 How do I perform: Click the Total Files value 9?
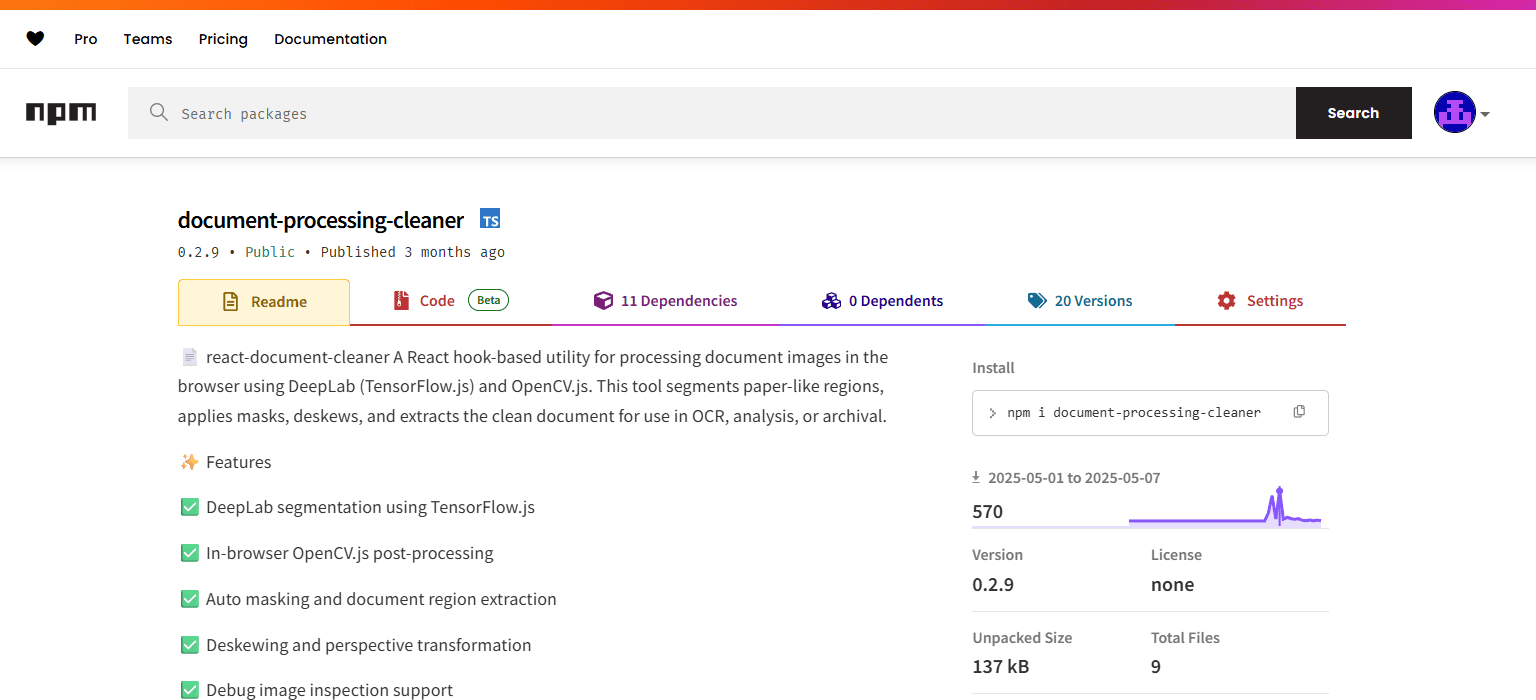(1156, 667)
